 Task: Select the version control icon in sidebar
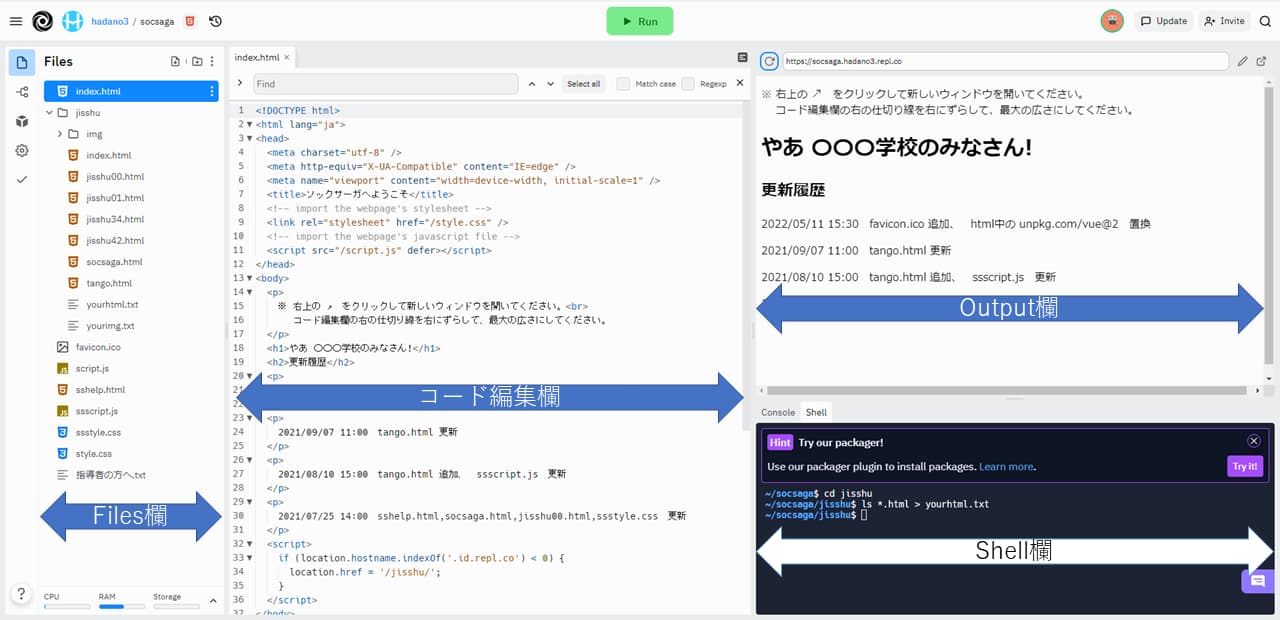click(x=22, y=92)
